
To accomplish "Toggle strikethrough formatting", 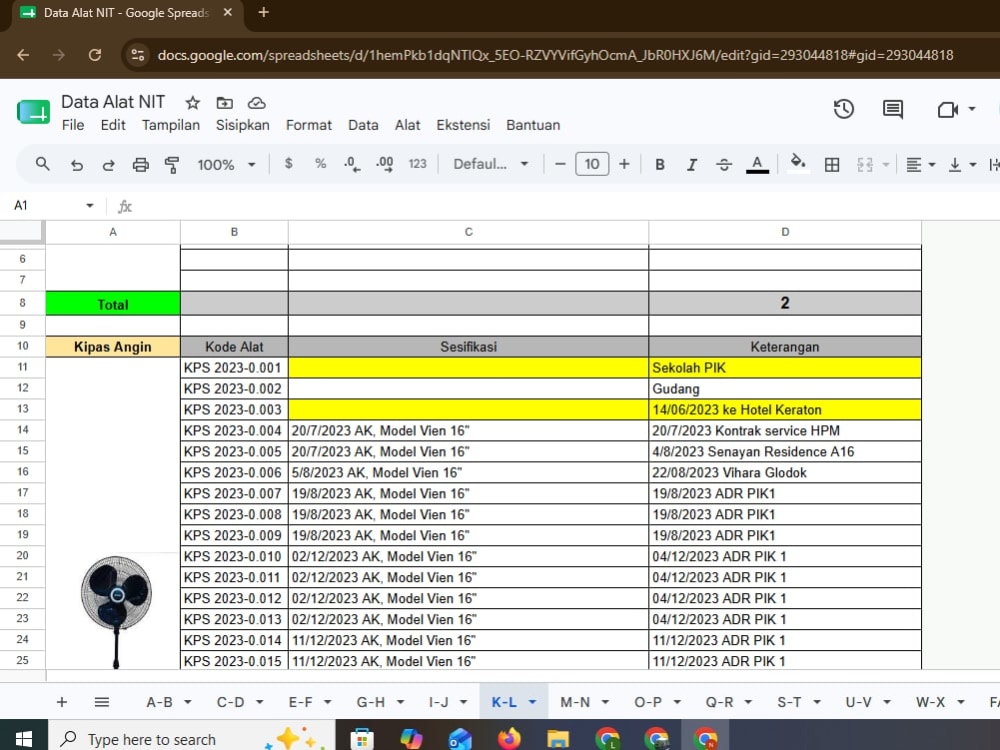I will tap(724, 165).
